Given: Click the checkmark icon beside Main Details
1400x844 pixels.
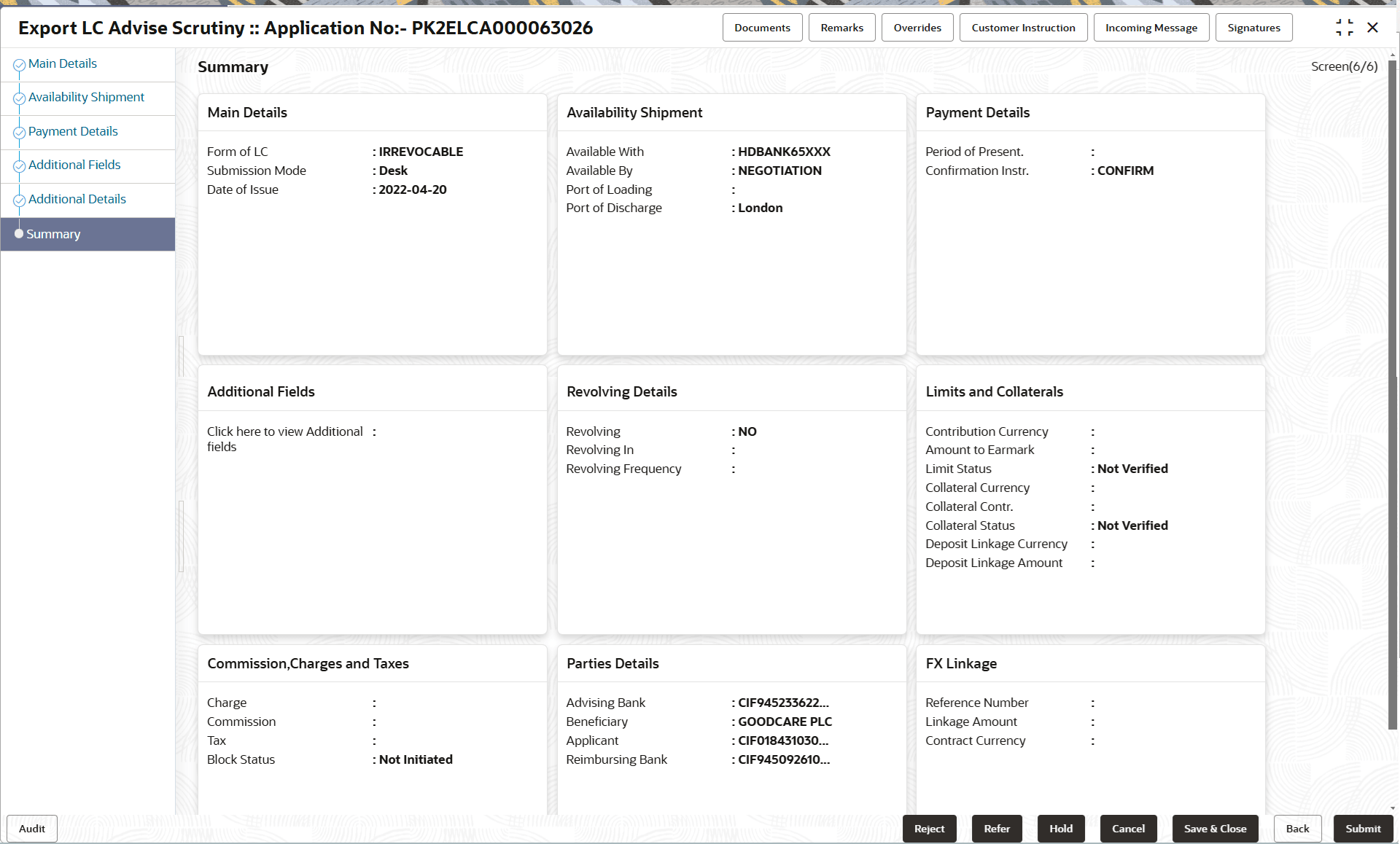Looking at the screenshot, I should point(18,64).
